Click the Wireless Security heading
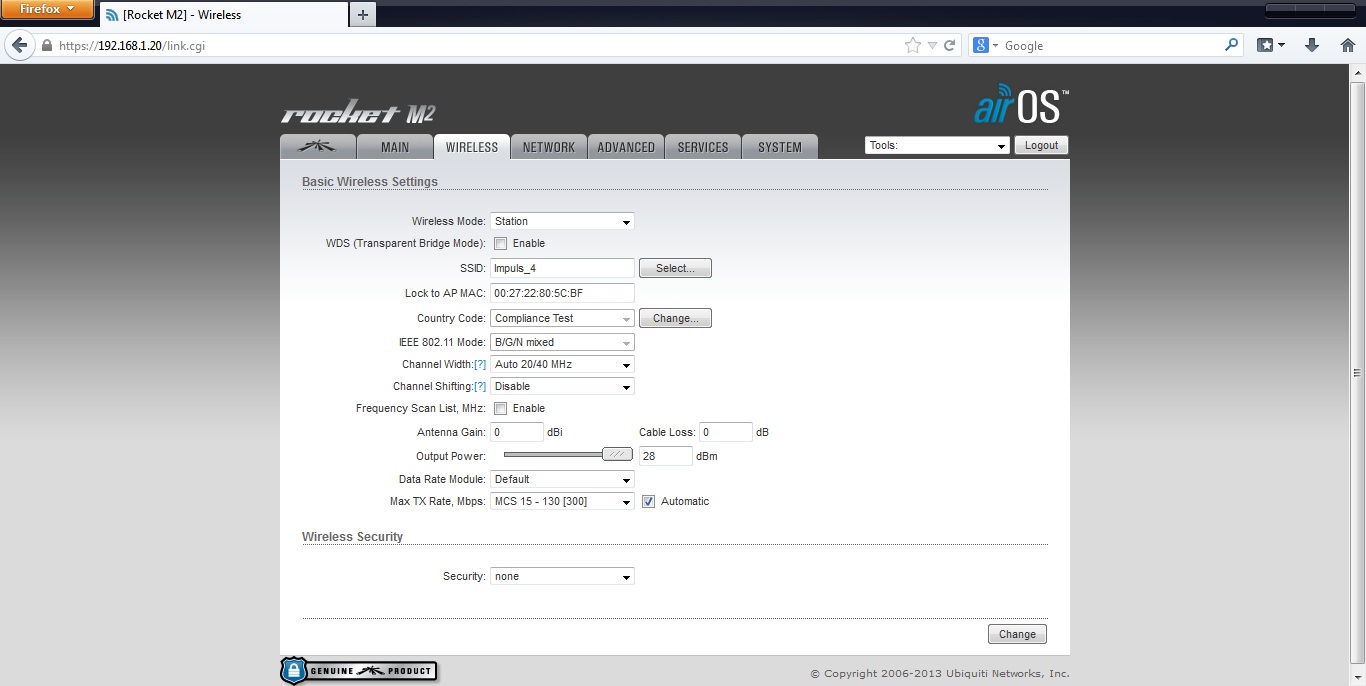The image size is (1366, 686). [x=352, y=537]
